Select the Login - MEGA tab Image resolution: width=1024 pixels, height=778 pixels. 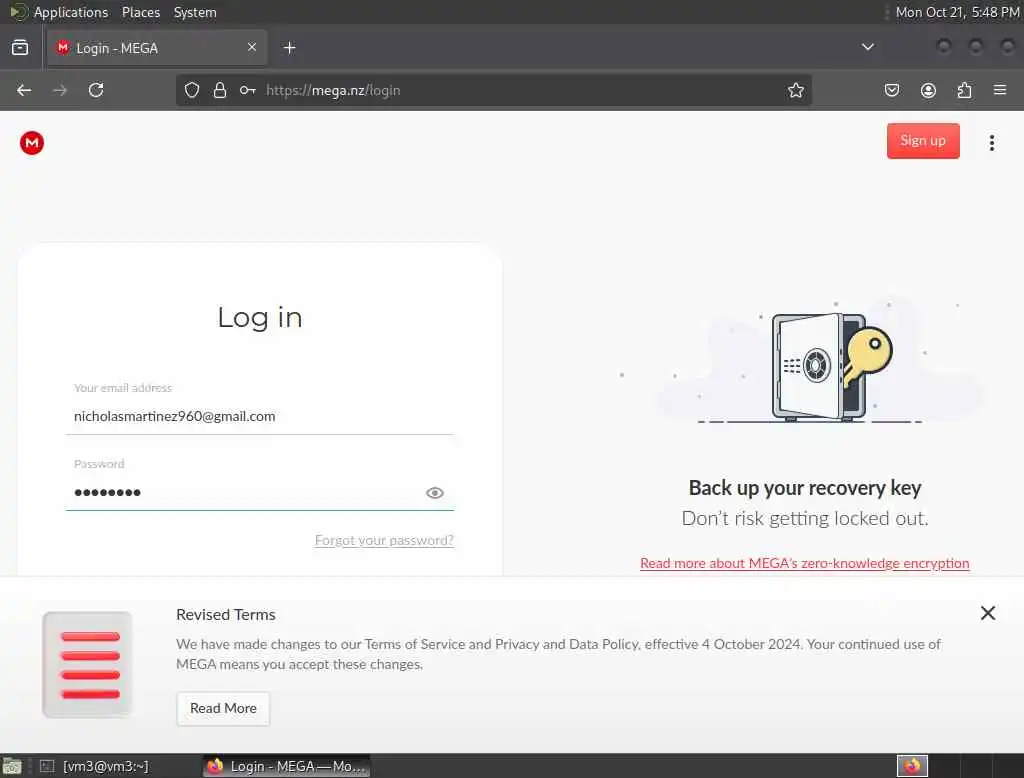157,48
